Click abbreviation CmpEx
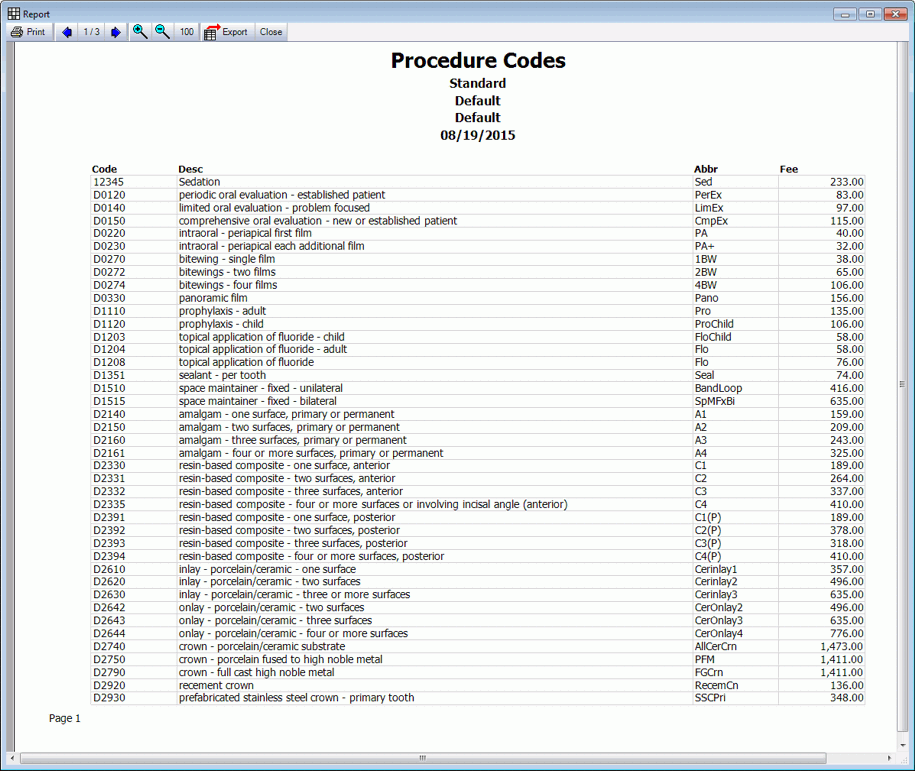The image size is (915, 771). point(711,221)
